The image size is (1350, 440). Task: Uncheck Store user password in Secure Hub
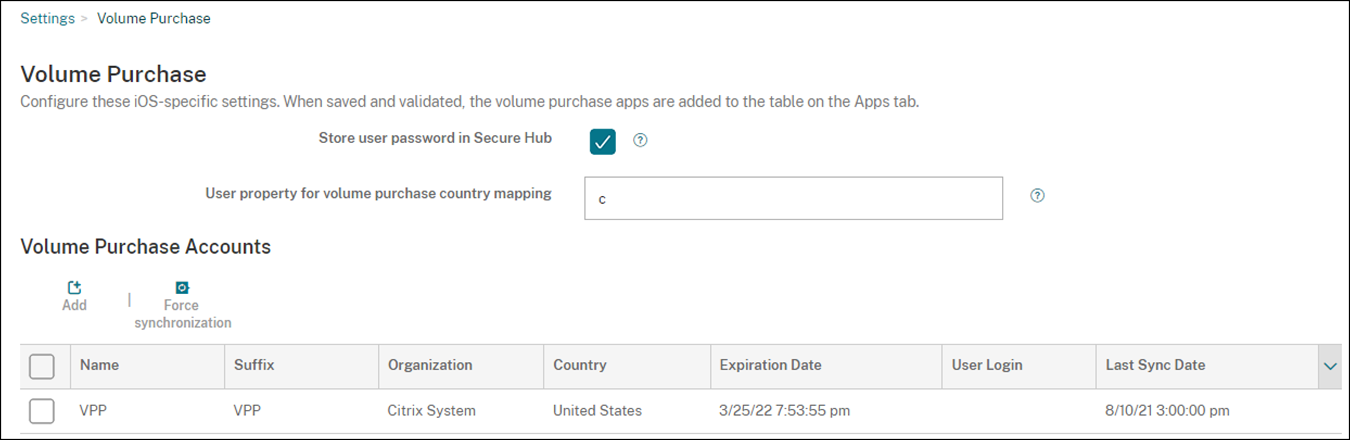tap(602, 141)
